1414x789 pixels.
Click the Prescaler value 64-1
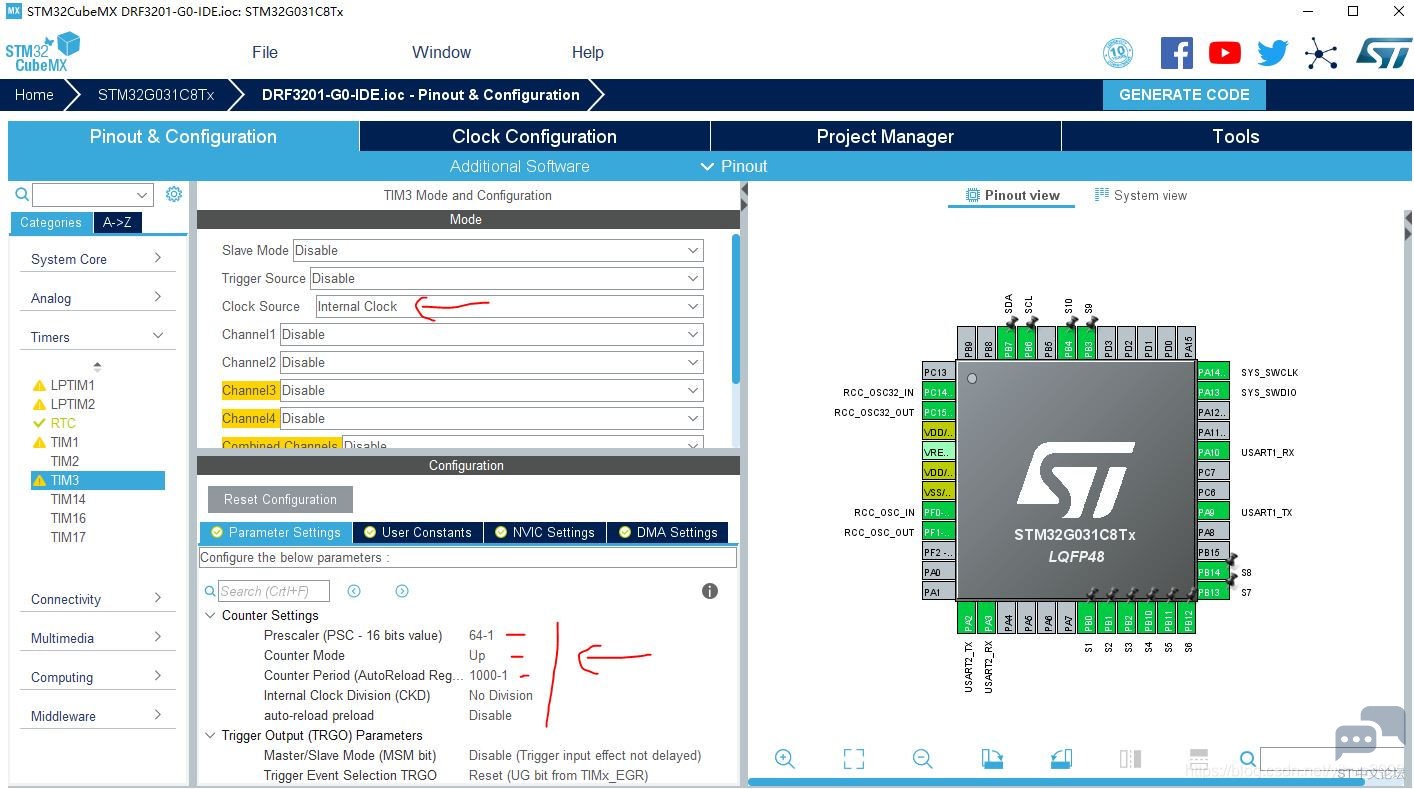tap(481, 635)
